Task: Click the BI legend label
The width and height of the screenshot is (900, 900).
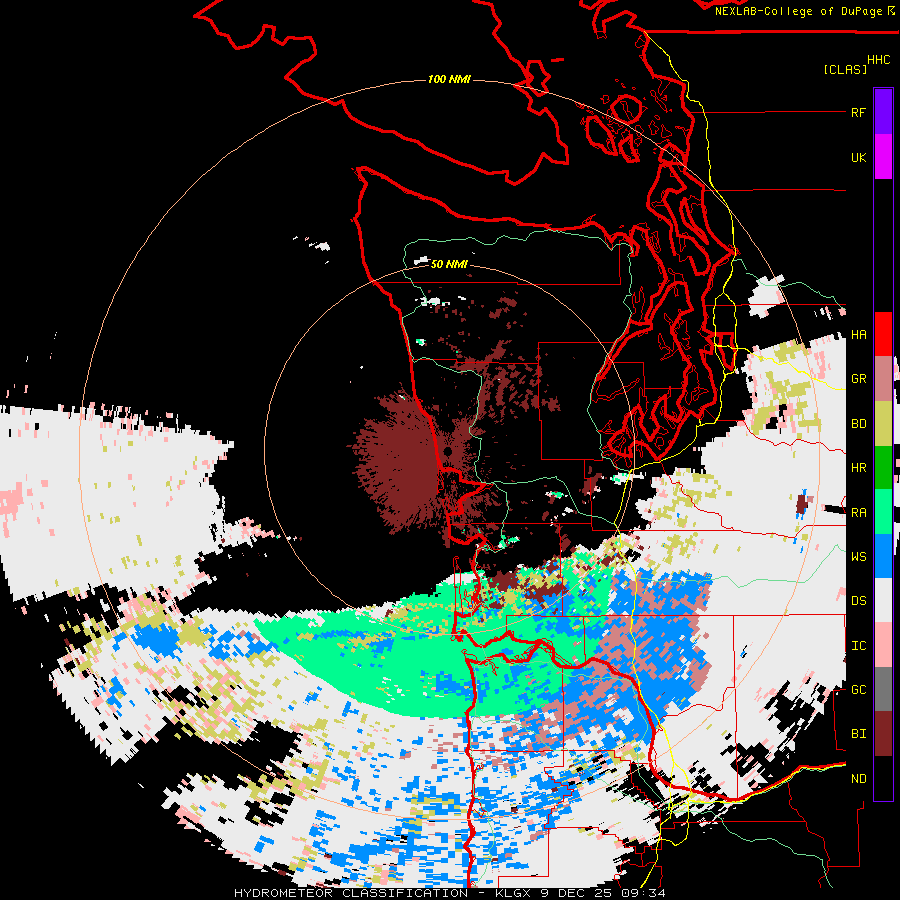Action: coord(858,734)
